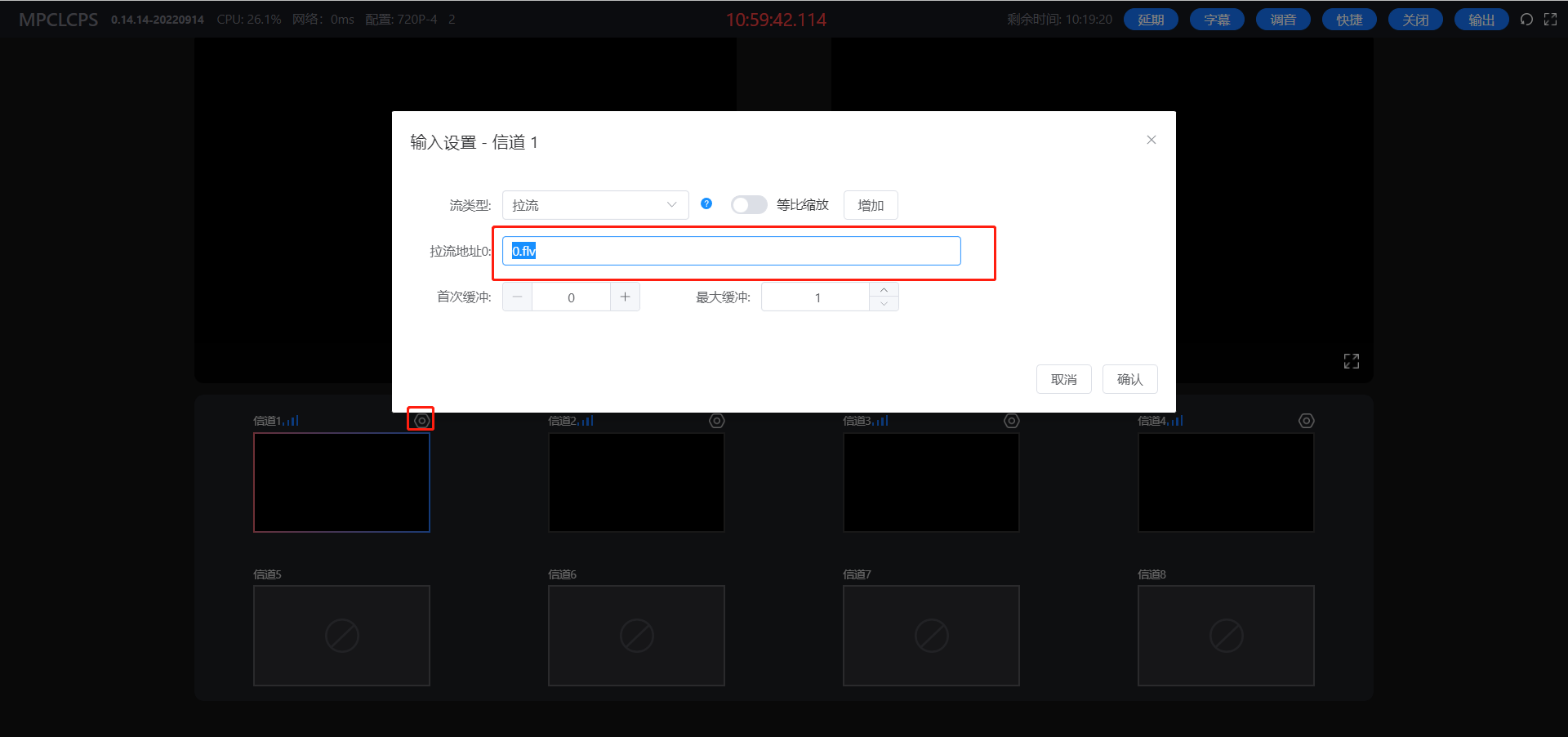Open settings gear for channel 3
Viewport: 1568px width, 737px height.
(1011, 421)
